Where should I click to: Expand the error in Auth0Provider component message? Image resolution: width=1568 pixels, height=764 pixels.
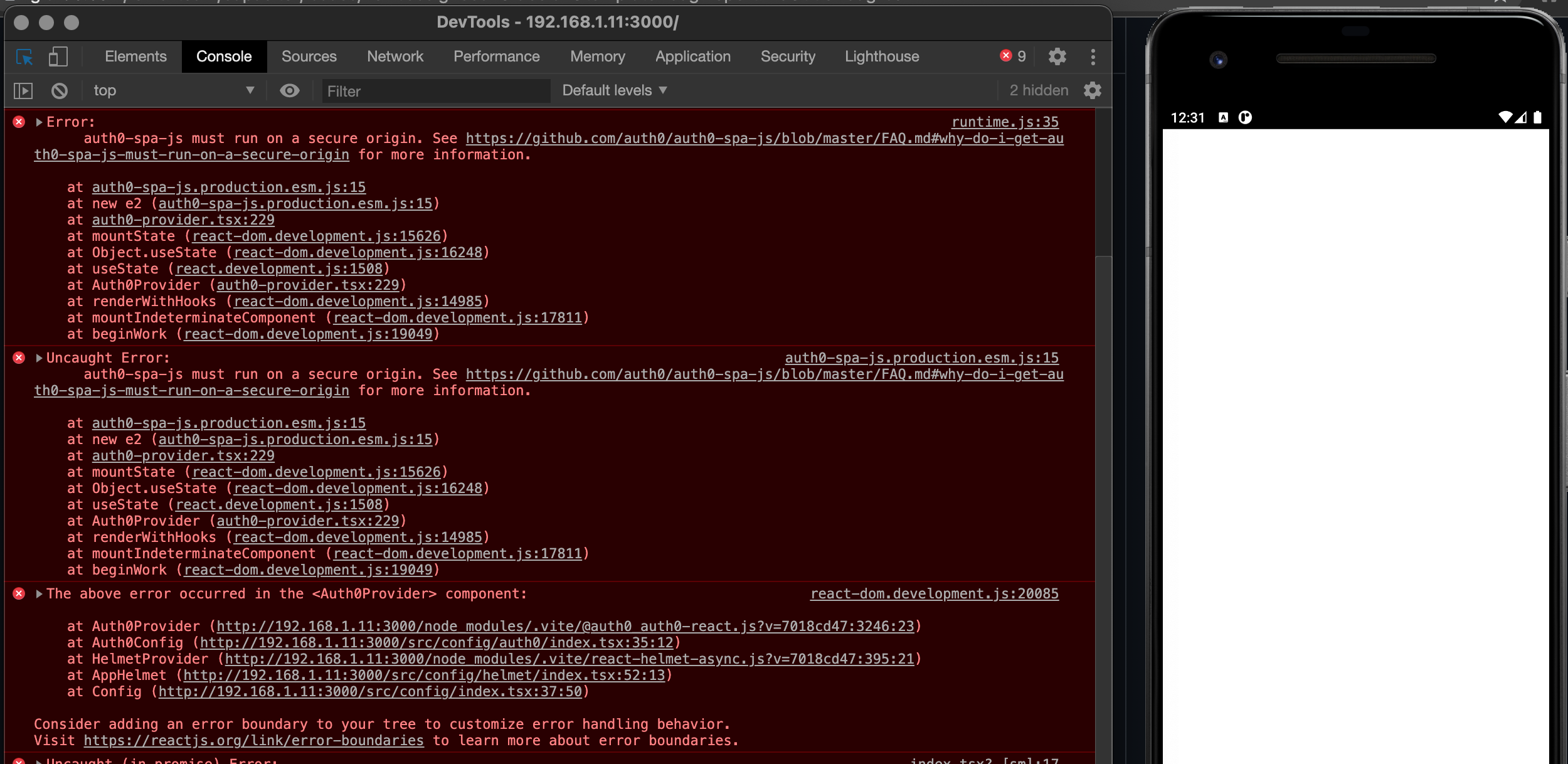38,593
